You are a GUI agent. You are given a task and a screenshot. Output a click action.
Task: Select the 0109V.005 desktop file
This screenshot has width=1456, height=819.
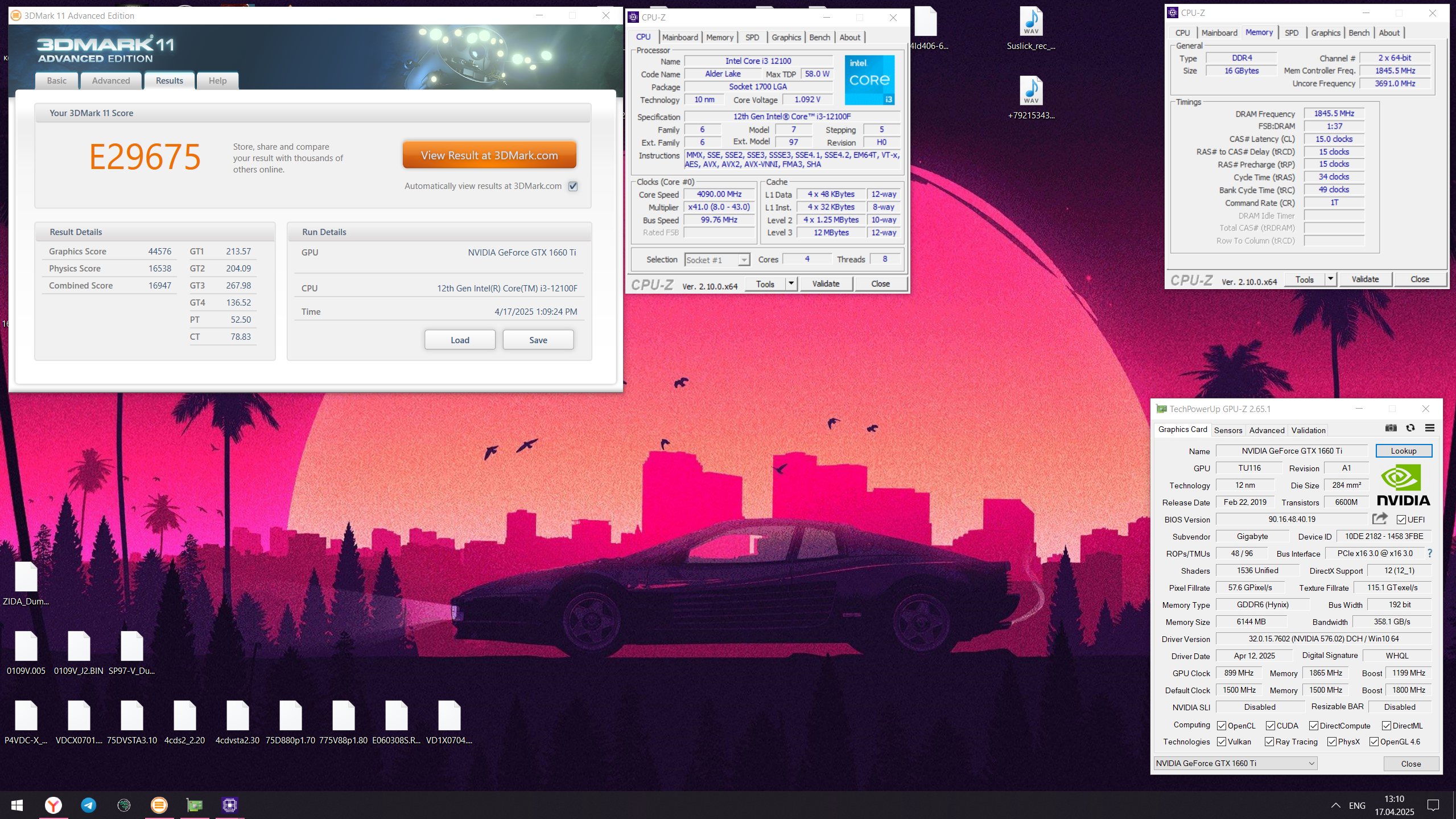pyautogui.click(x=26, y=653)
